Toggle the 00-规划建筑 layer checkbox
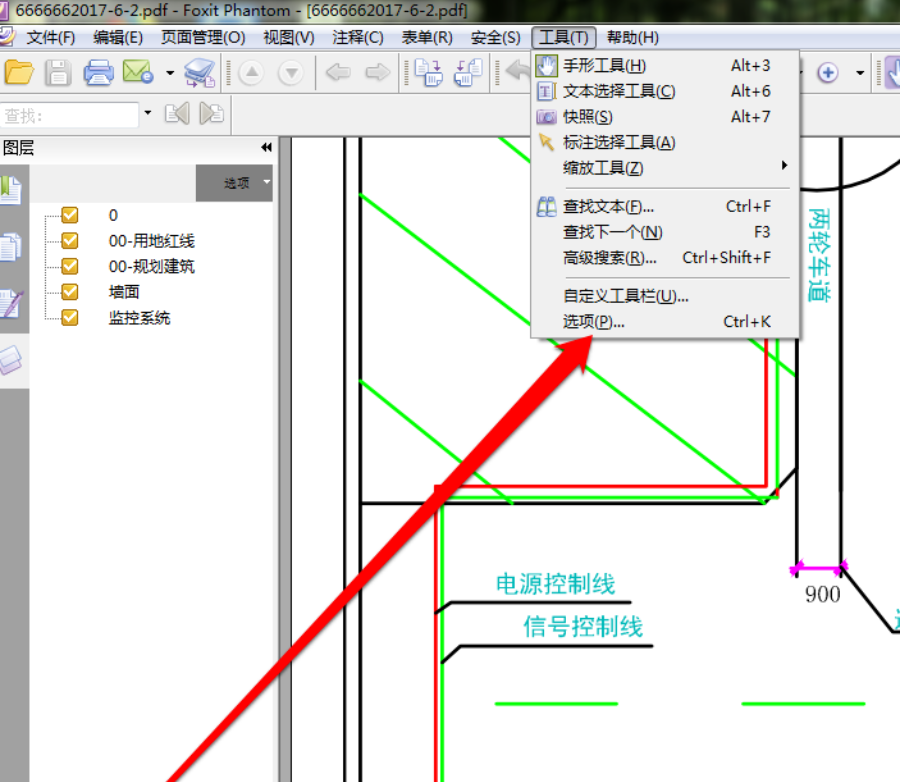Image resolution: width=900 pixels, height=782 pixels. tap(70, 266)
